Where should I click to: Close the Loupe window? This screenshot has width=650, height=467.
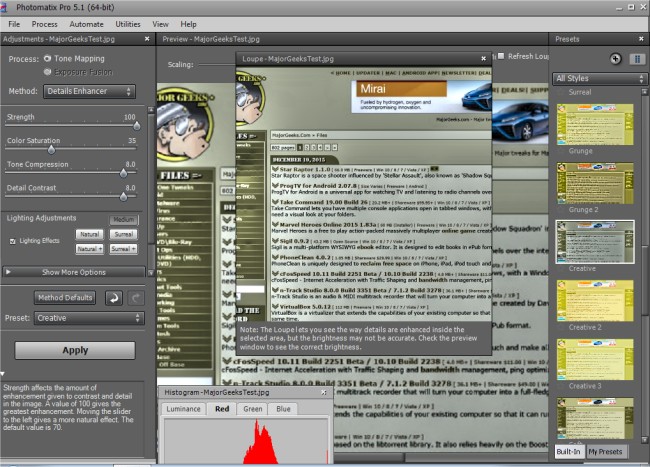(482, 59)
